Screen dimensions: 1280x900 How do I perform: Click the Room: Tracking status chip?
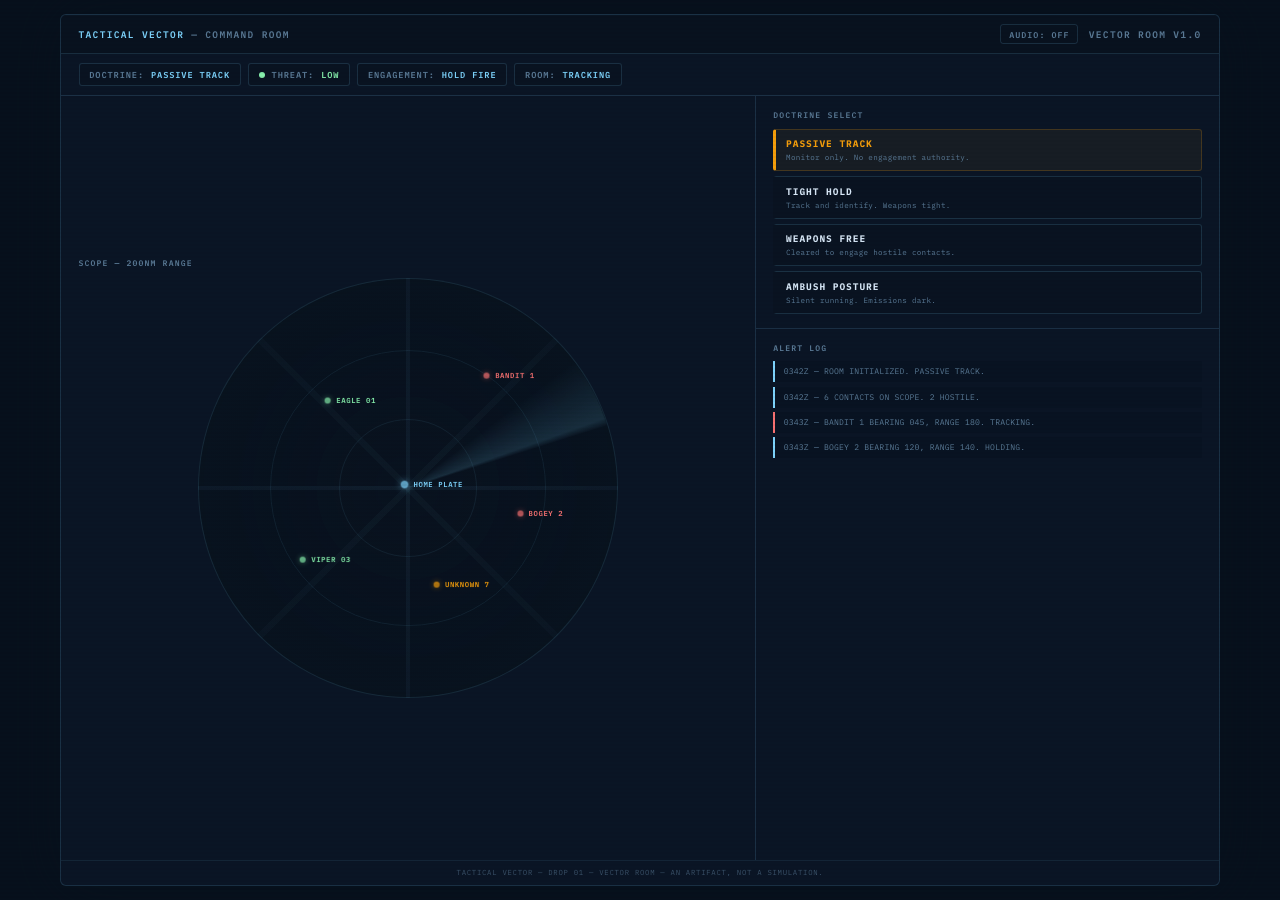[x=568, y=75]
